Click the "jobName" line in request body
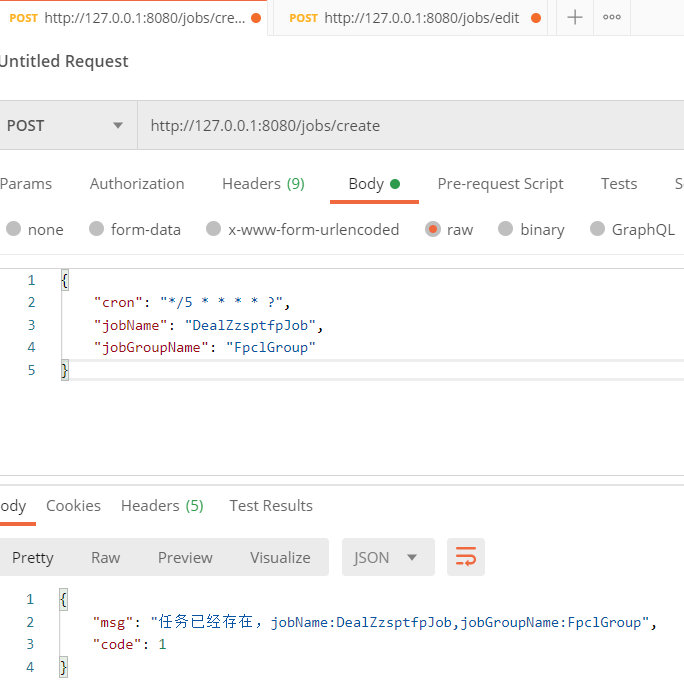Screen dimensions: 684x682 pos(209,325)
